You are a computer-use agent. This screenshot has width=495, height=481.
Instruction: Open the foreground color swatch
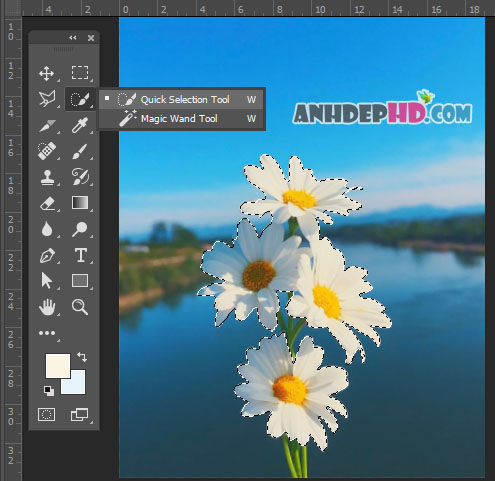(x=58, y=366)
